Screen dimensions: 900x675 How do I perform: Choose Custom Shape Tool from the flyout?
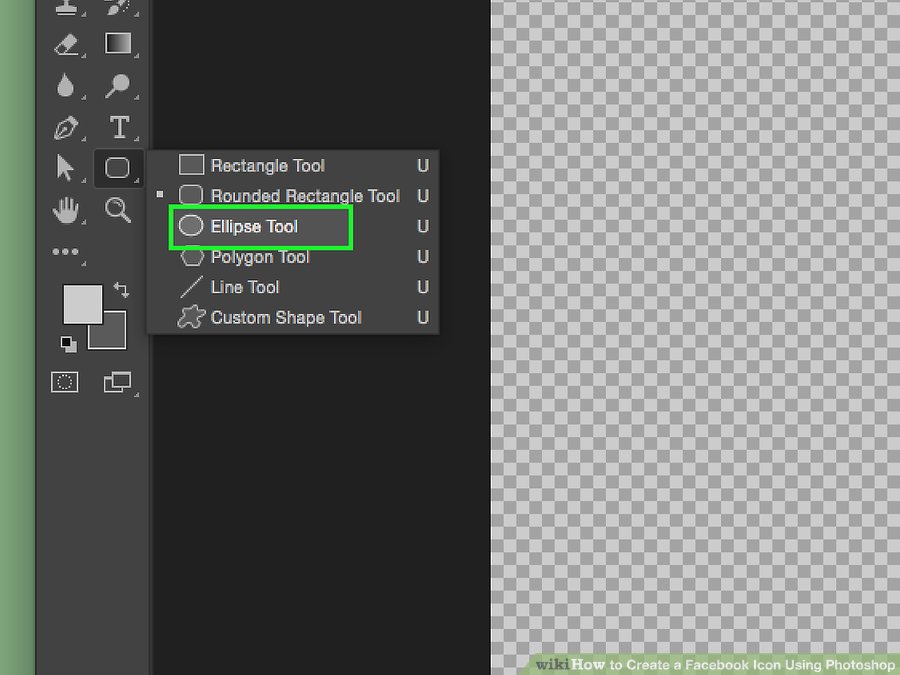[x=285, y=318]
